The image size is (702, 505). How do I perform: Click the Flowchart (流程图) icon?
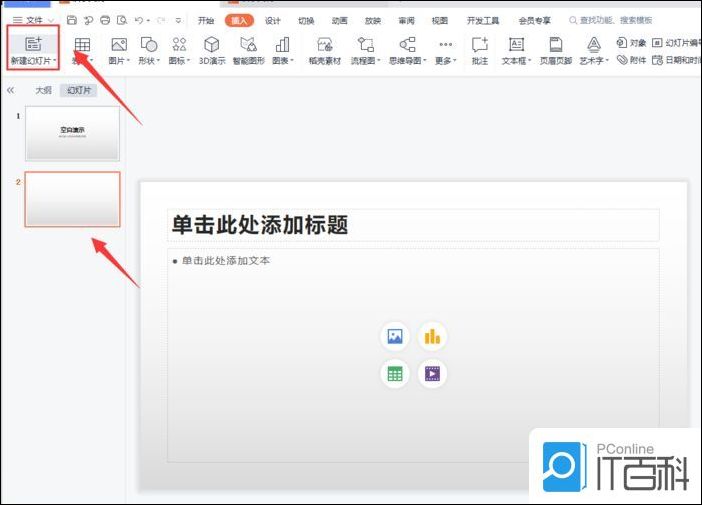(x=365, y=44)
